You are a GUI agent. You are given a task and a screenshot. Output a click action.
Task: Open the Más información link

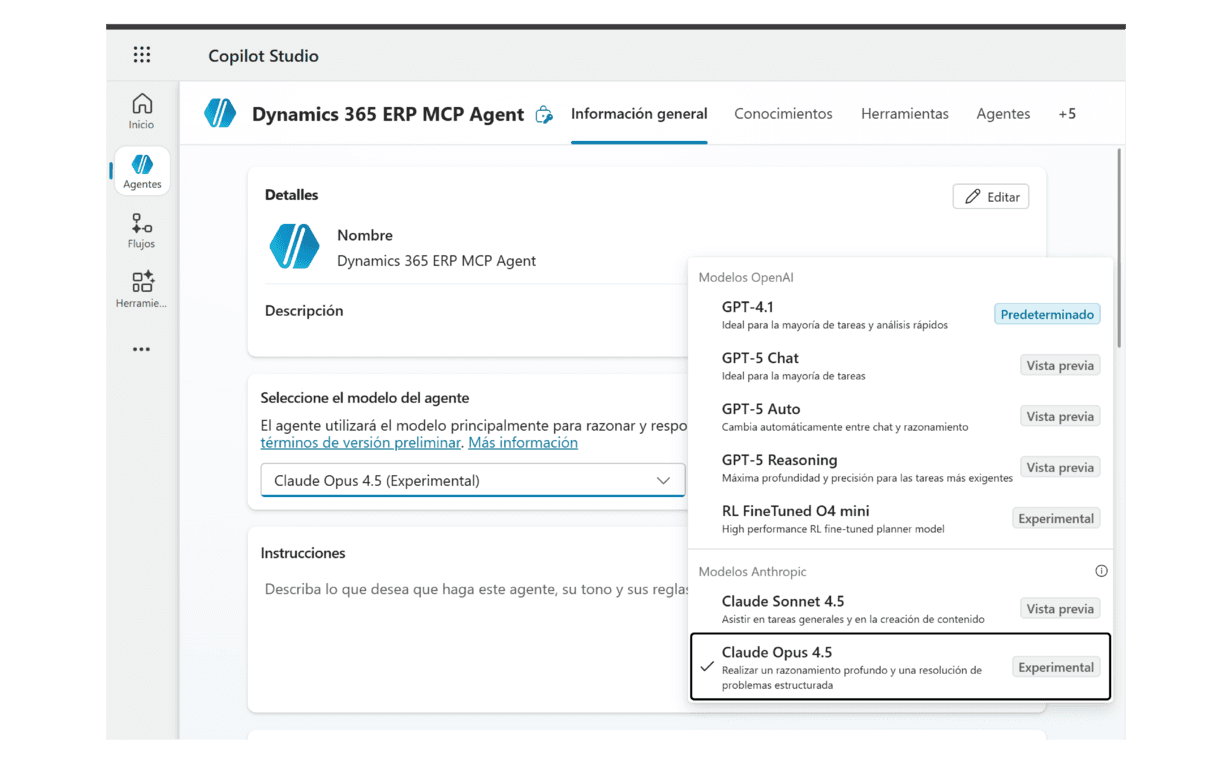coord(522,443)
